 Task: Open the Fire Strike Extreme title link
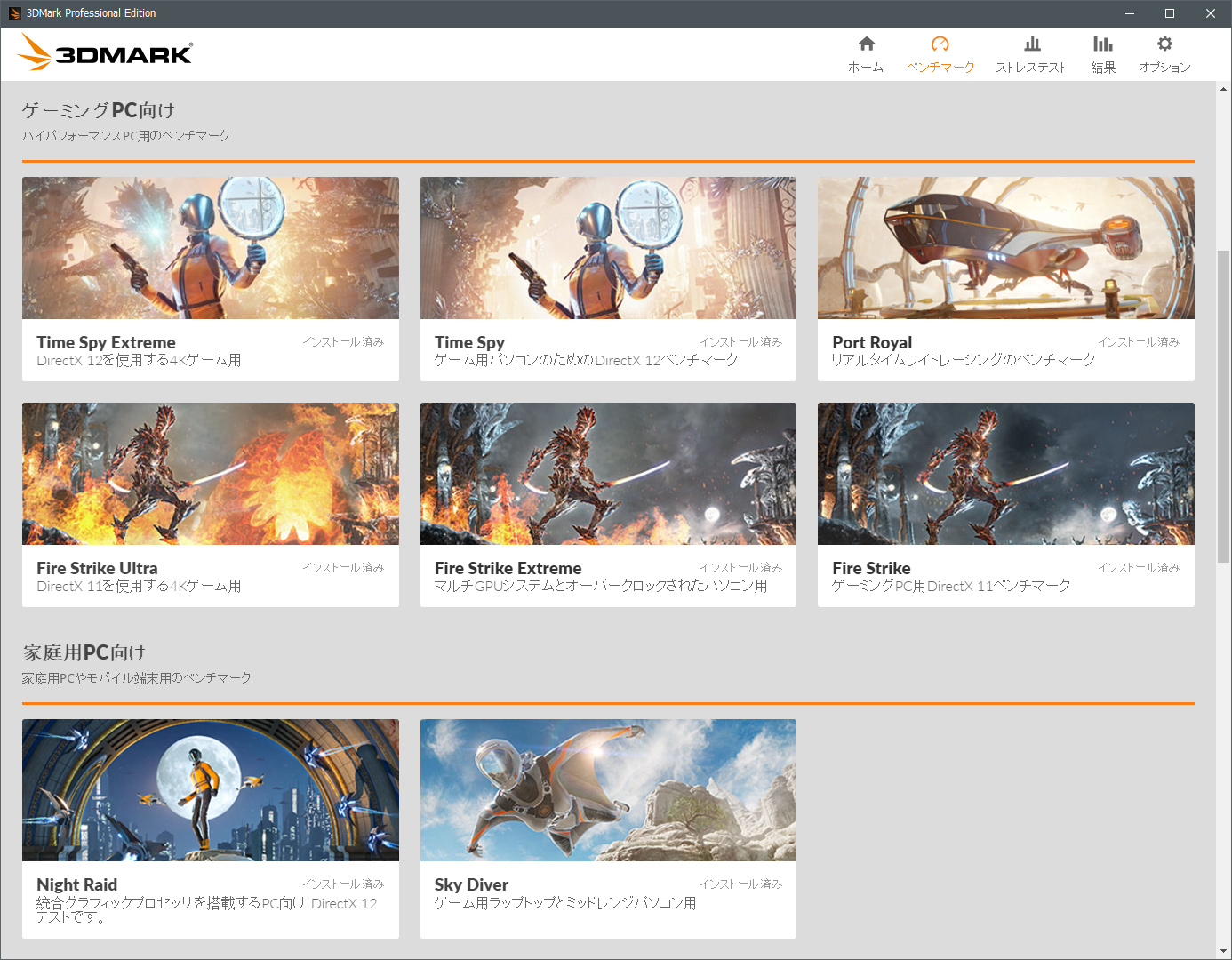(x=508, y=568)
